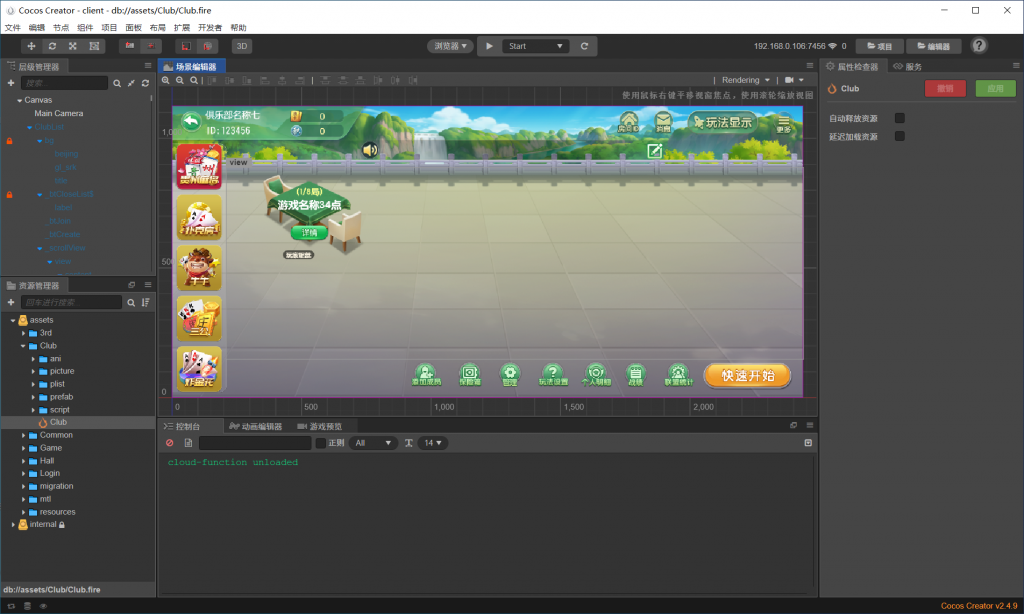
Task: Click the help question mark icon
Action: click(x=979, y=46)
